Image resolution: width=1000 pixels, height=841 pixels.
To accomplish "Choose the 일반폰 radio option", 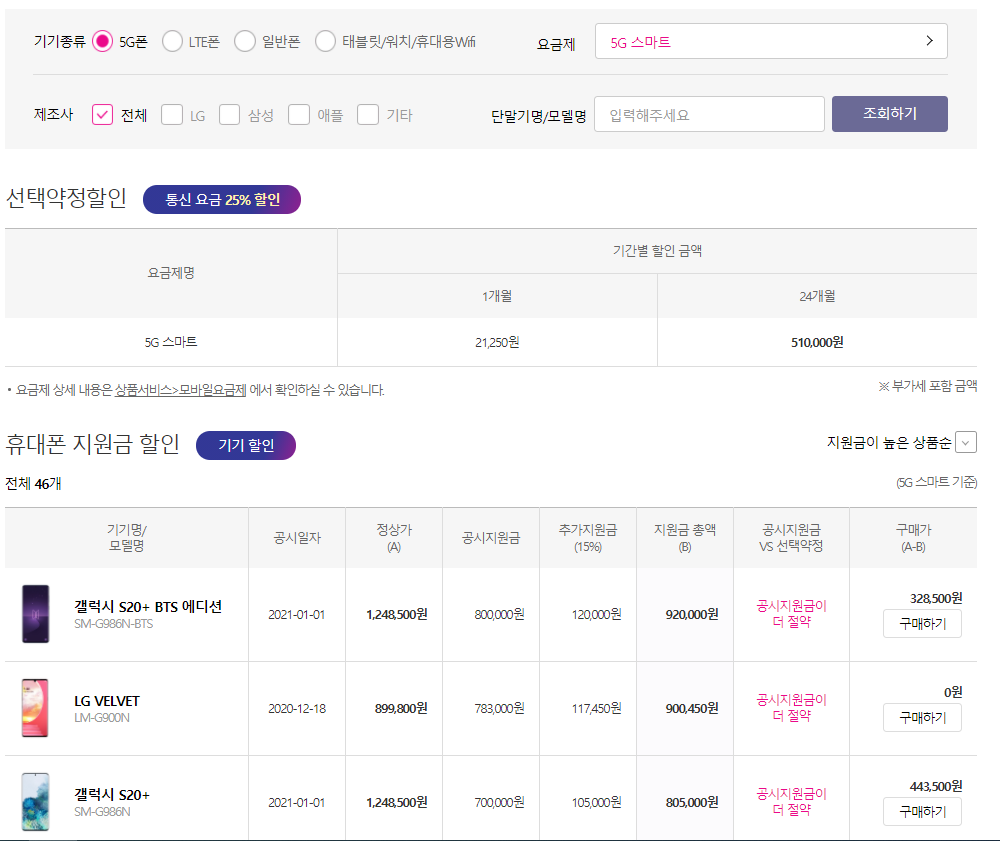I will (x=245, y=41).
